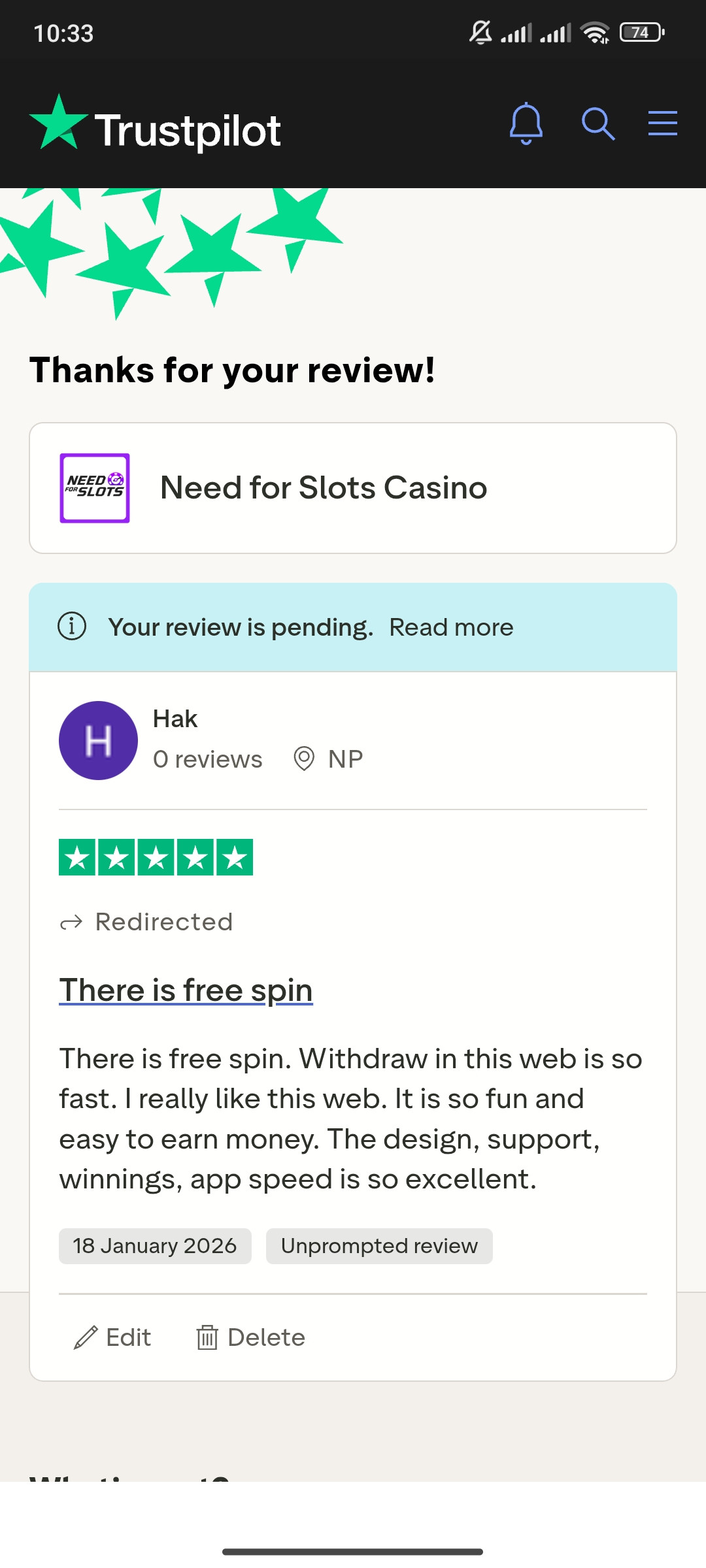Screen dimensions: 706x1568
Task: Tap the Redirected arrow icon
Action: [x=71, y=923]
